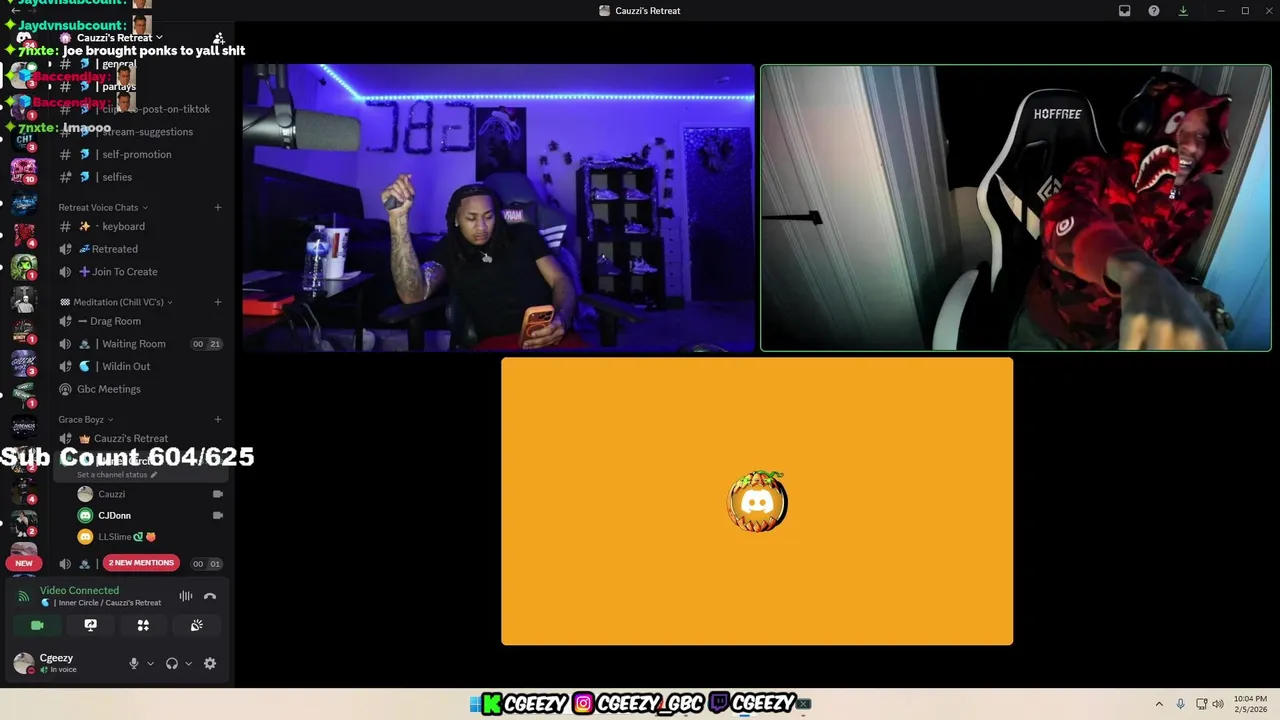This screenshot has width=1280, height=720.
Task: Collapse the Grace Boyz category
Action: point(86,420)
